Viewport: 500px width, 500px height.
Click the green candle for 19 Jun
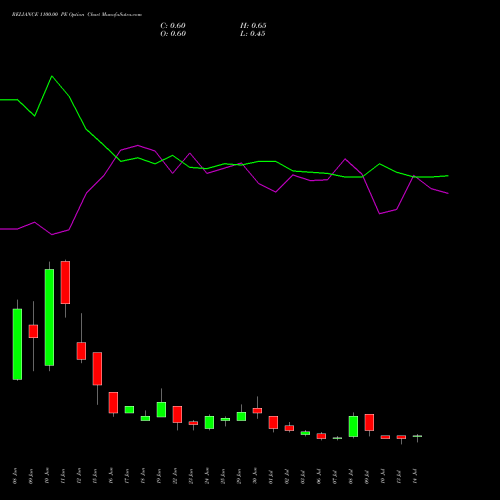pos(161,410)
